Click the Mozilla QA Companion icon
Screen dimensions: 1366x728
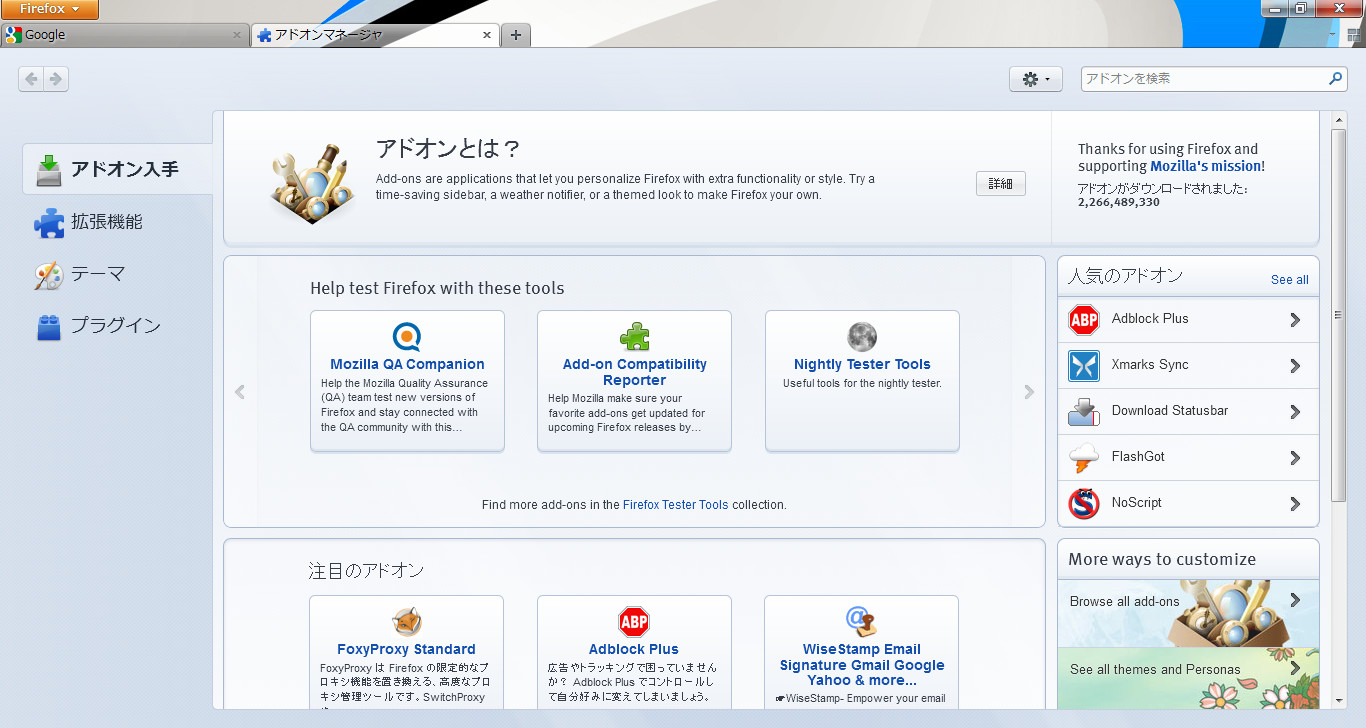(x=407, y=336)
